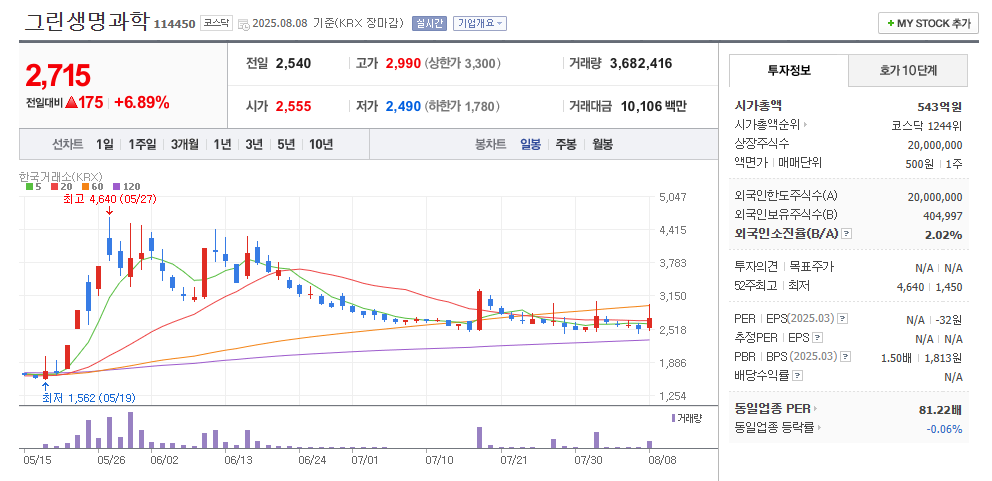The image size is (992, 481).
Task: Click the 거래량 value 3,682,416
Action: click(641, 63)
